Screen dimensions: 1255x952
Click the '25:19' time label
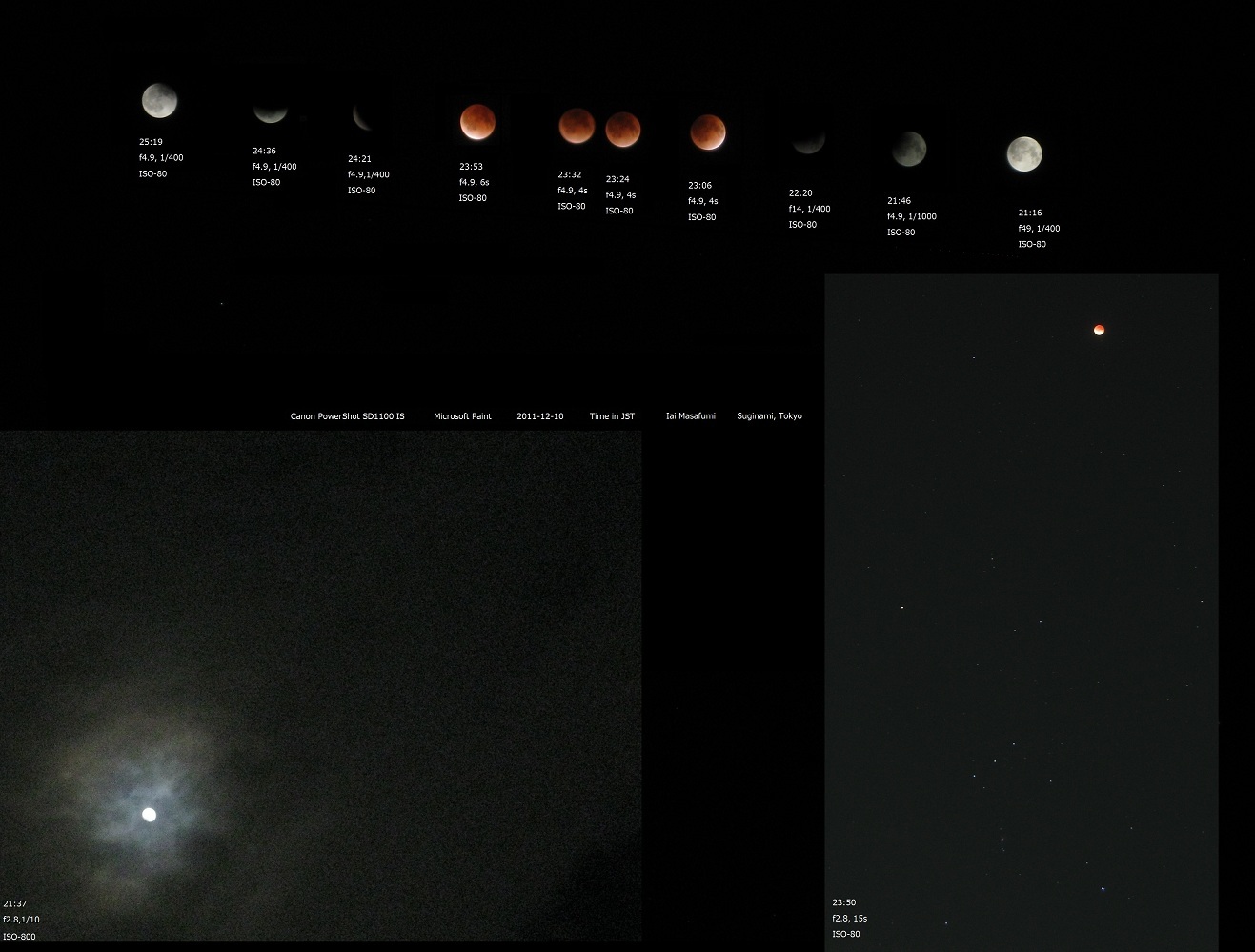click(151, 142)
